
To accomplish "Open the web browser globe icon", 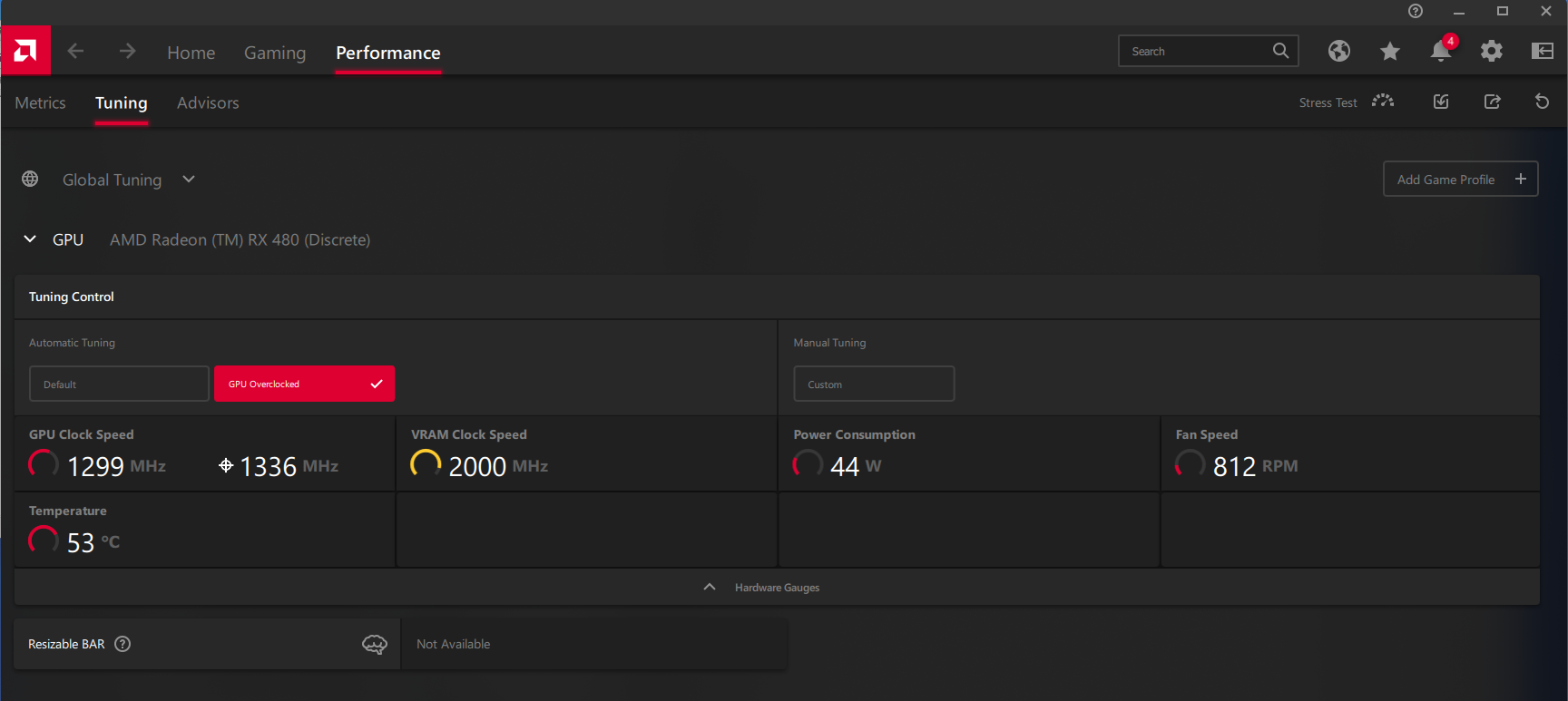I will click(1339, 51).
